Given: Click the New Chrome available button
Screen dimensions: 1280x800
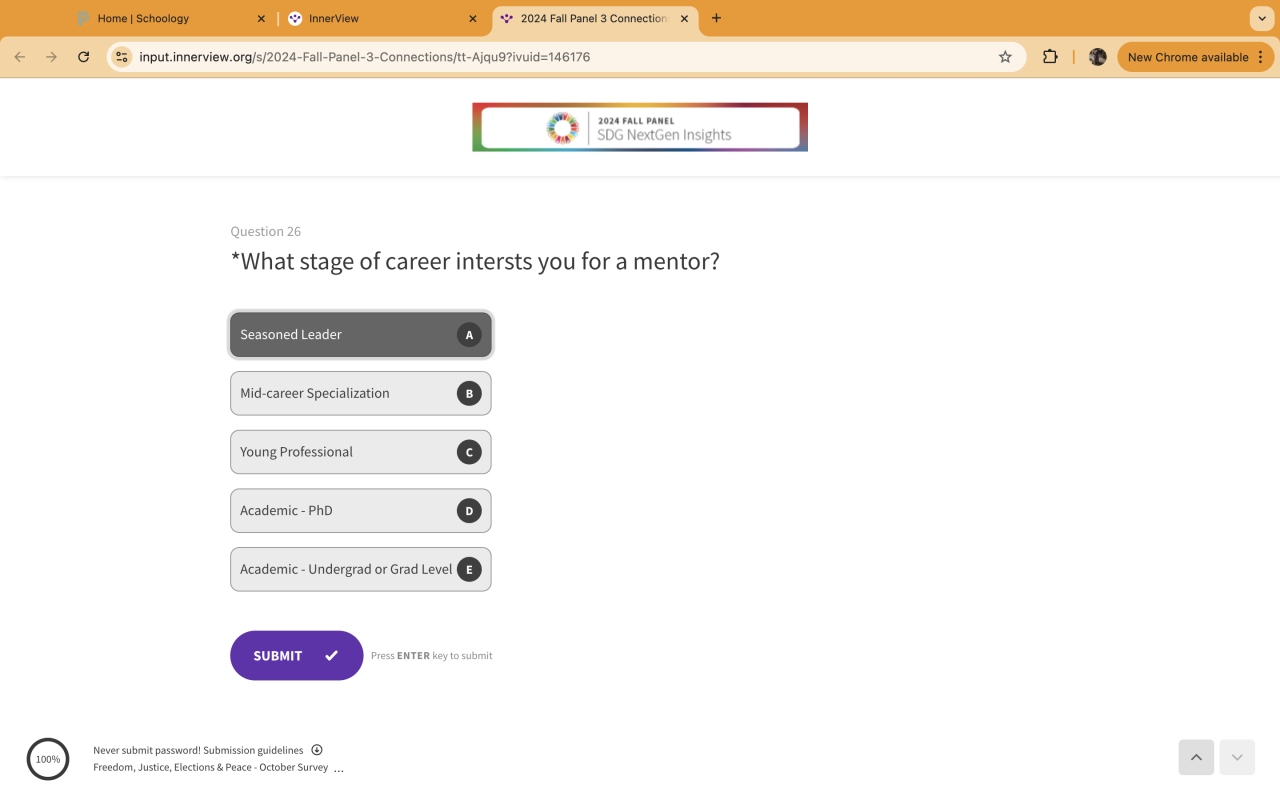Looking at the screenshot, I should click(x=1188, y=57).
